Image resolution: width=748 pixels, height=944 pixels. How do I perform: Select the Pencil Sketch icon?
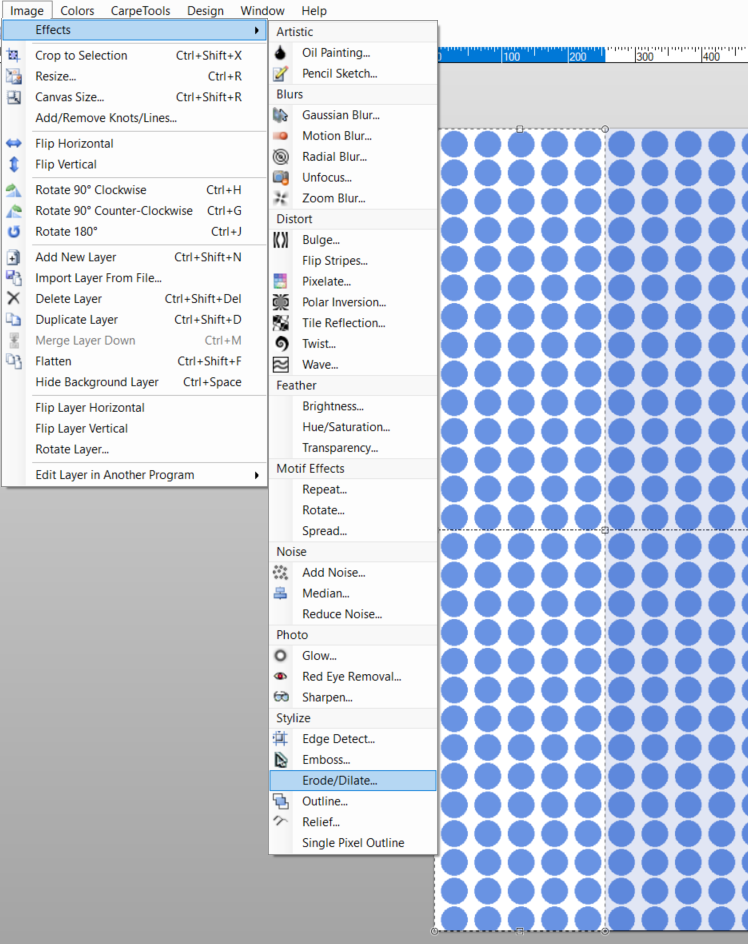tap(281, 74)
